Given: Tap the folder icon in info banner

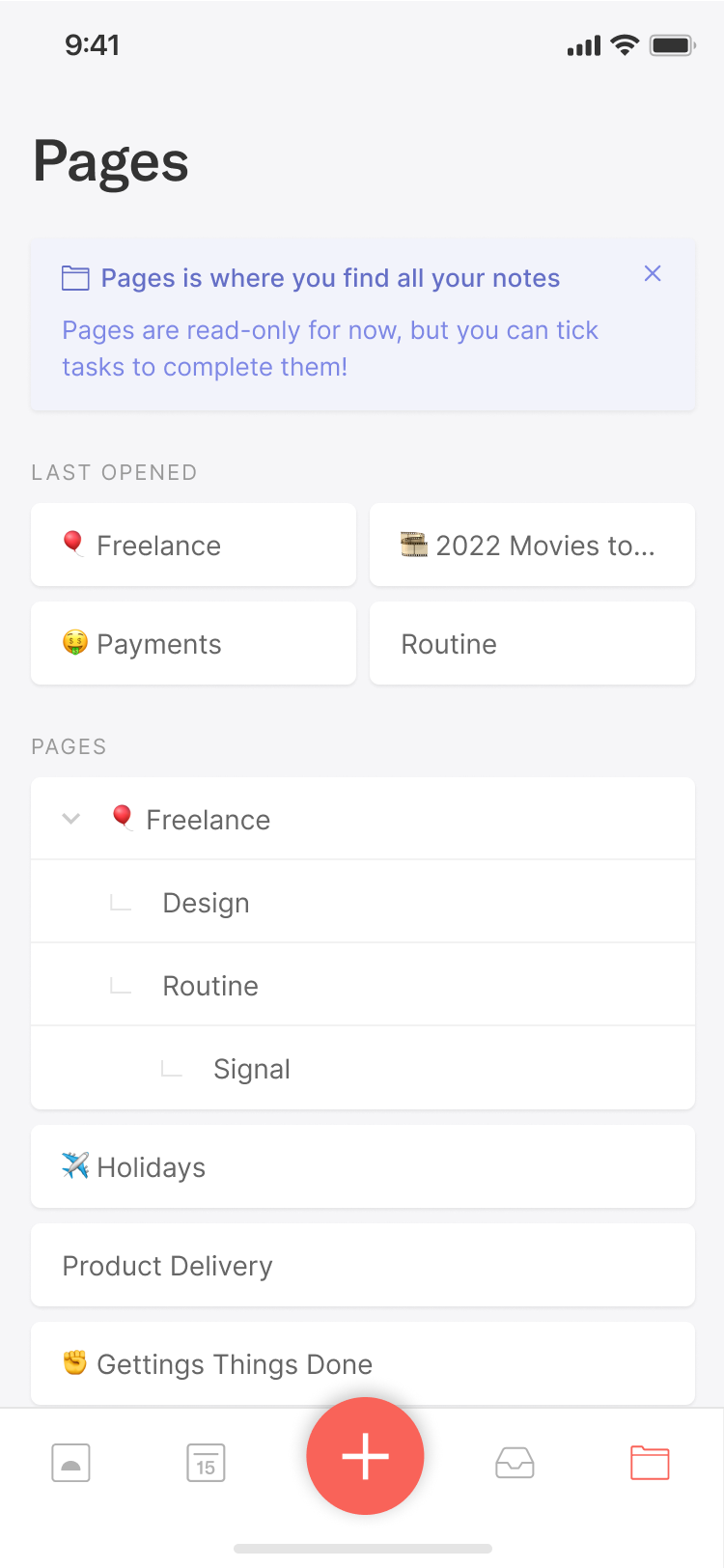Looking at the screenshot, I should coord(75,278).
